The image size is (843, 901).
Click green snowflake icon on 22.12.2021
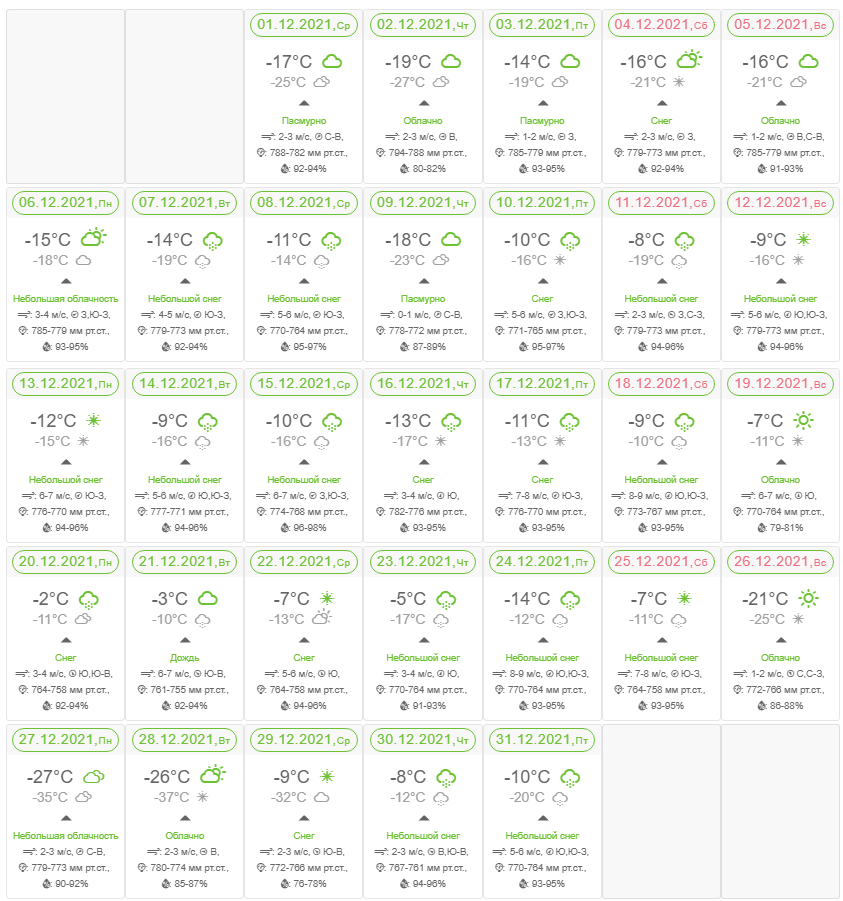pyautogui.click(x=327, y=598)
